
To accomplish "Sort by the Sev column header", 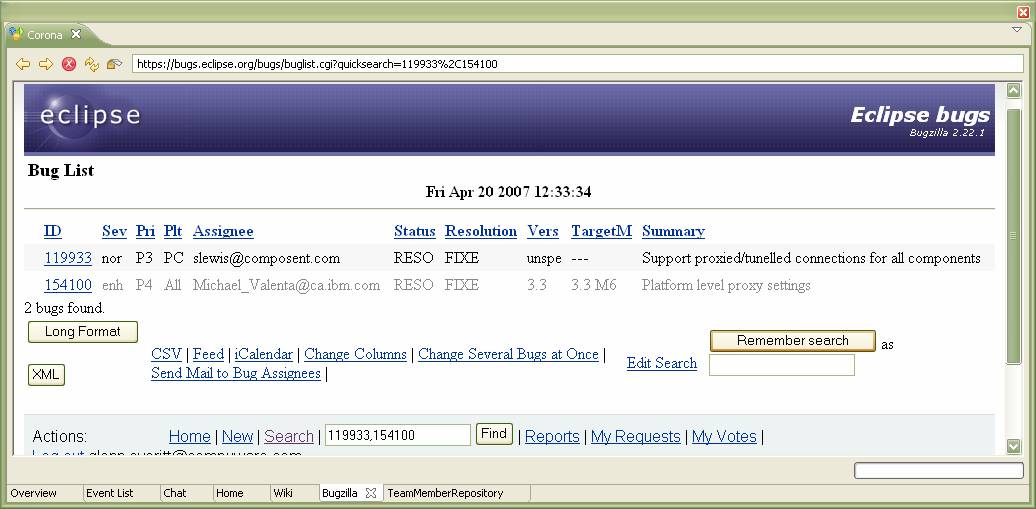I will point(114,231).
